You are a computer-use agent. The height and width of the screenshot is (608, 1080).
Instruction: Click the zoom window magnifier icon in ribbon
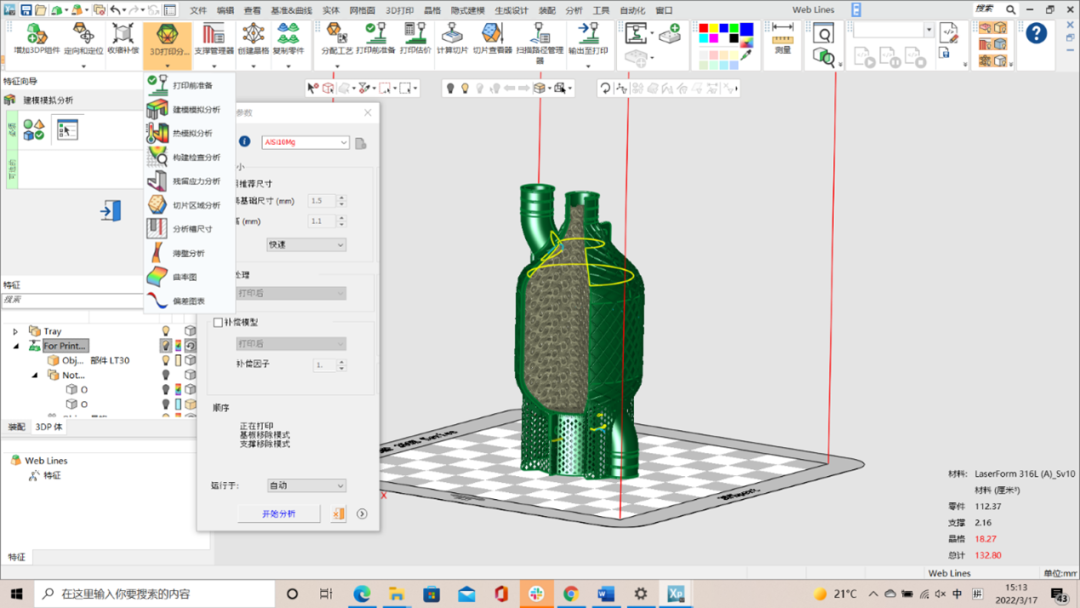point(823,32)
